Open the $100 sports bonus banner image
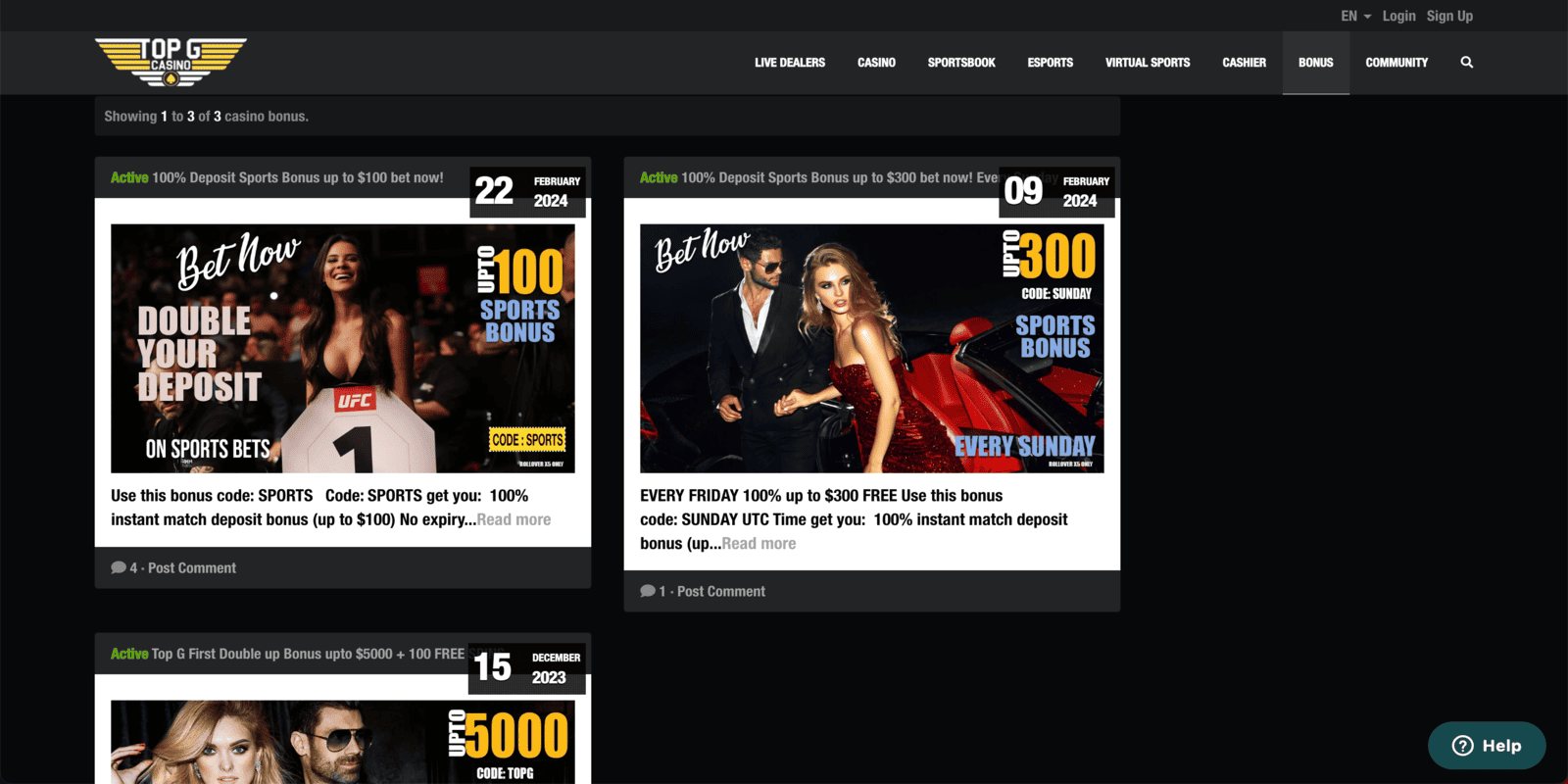This screenshot has width=1568, height=784. 342,348
